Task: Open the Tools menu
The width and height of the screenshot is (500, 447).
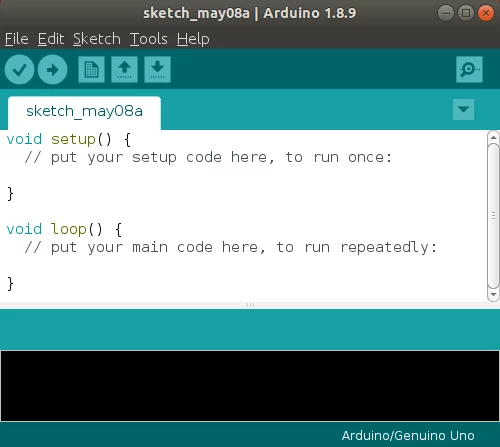Action: [x=149, y=39]
